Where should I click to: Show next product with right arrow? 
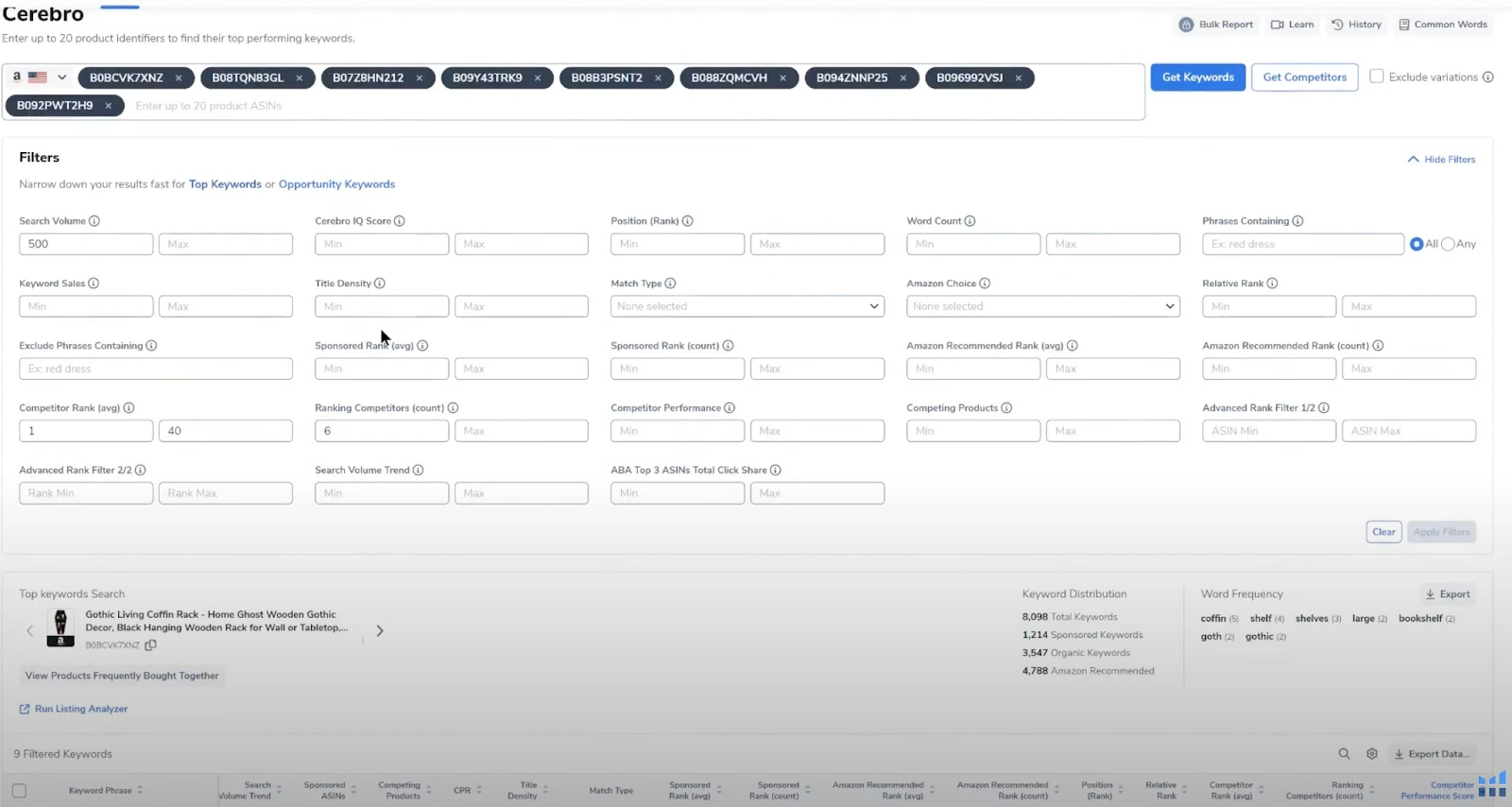coord(380,631)
